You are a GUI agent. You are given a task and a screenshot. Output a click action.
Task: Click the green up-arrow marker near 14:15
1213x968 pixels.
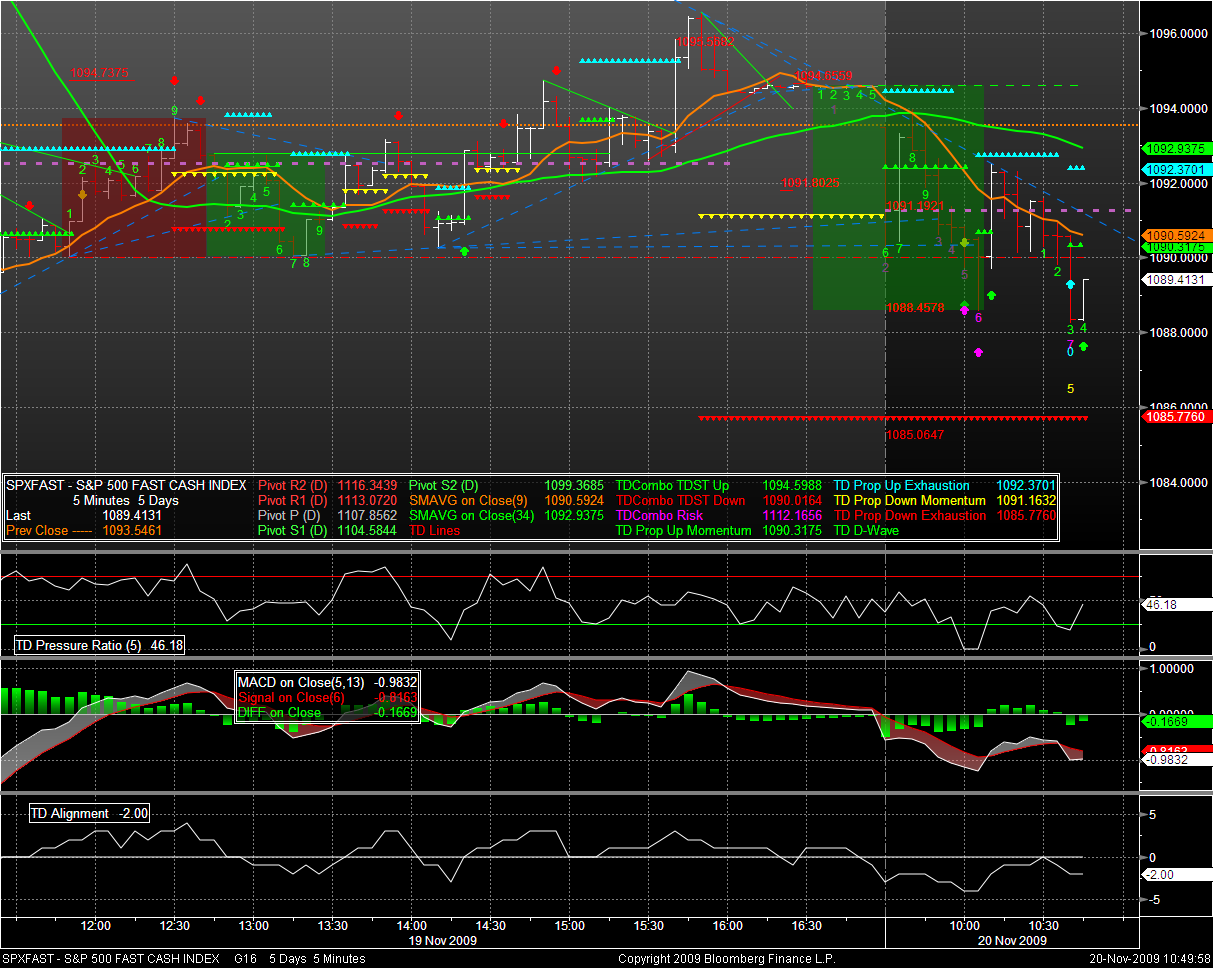[x=464, y=251]
